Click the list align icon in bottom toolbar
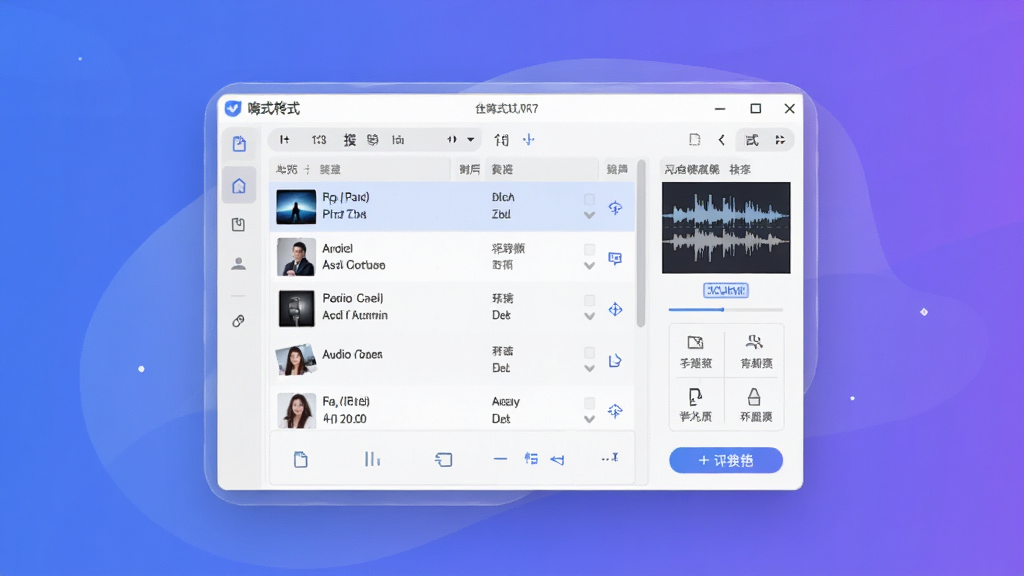 [x=531, y=459]
